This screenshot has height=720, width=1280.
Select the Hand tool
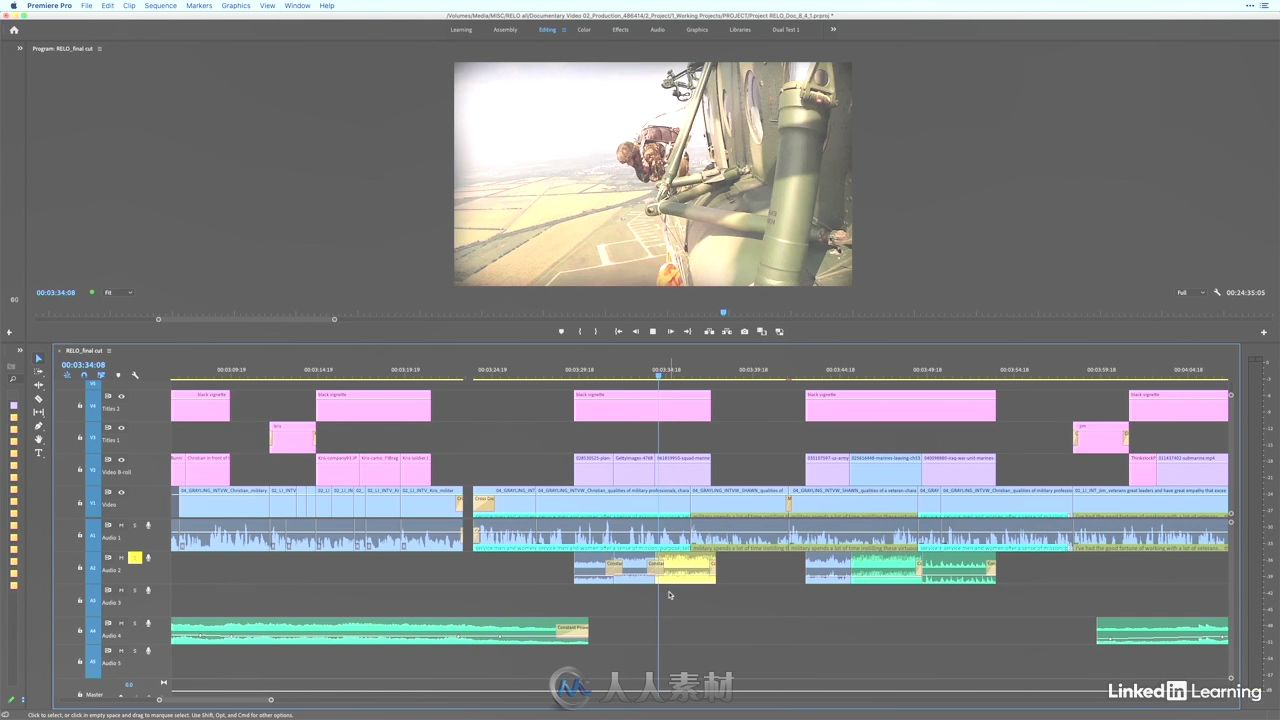point(39,439)
